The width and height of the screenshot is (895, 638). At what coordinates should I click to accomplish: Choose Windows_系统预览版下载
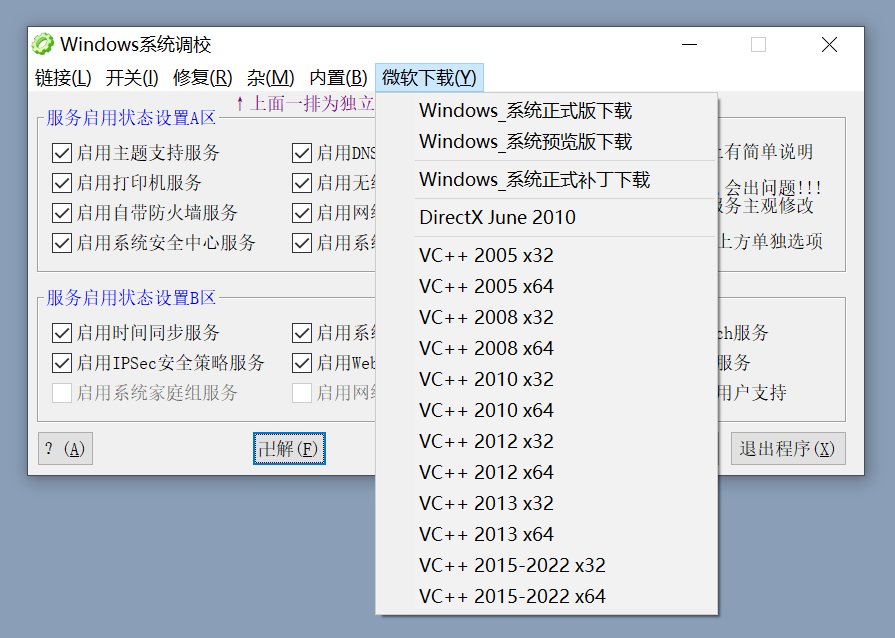[x=546, y=142]
